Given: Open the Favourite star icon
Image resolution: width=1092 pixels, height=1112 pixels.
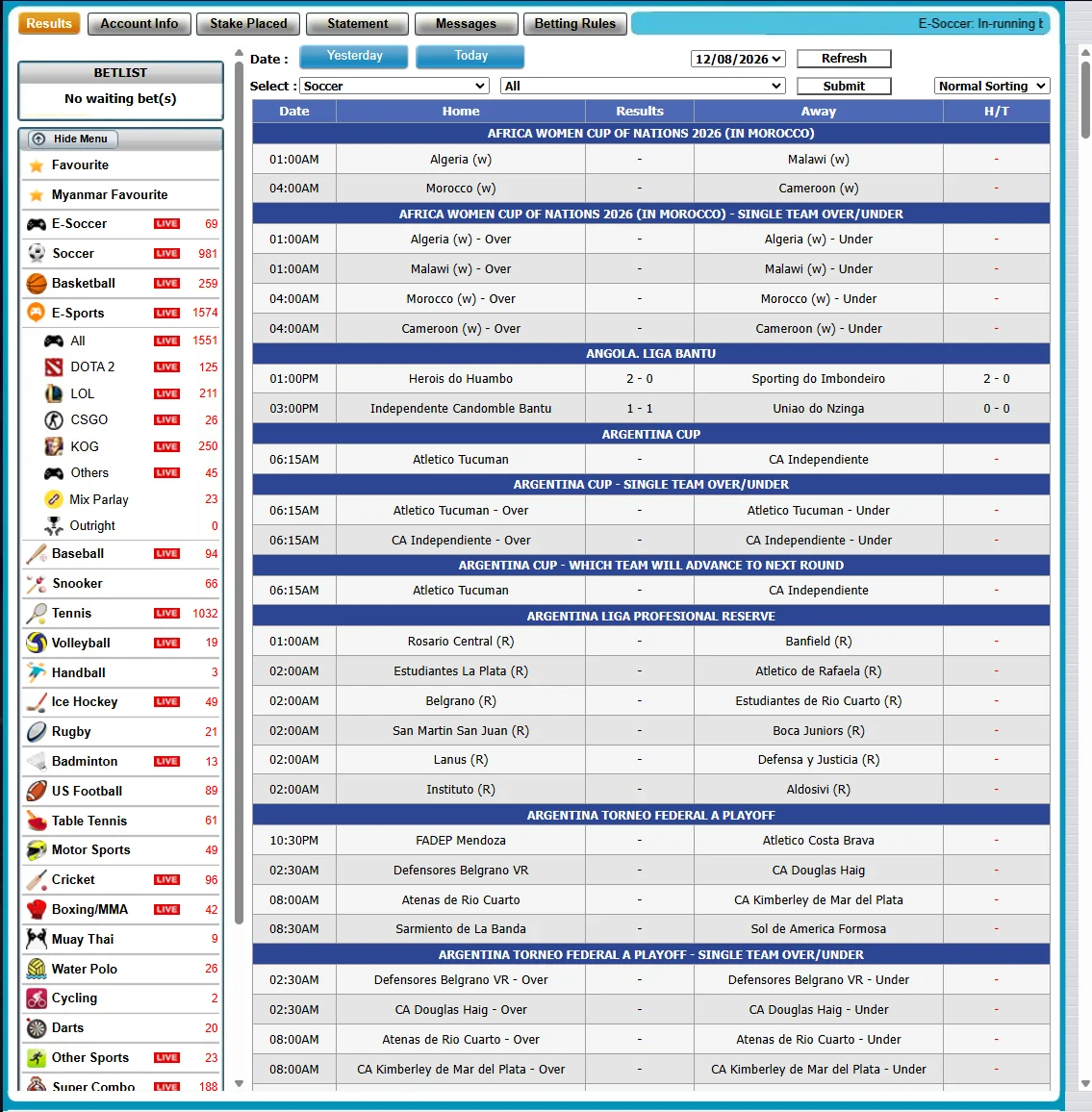Looking at the screenshot, I should (36, 166).
